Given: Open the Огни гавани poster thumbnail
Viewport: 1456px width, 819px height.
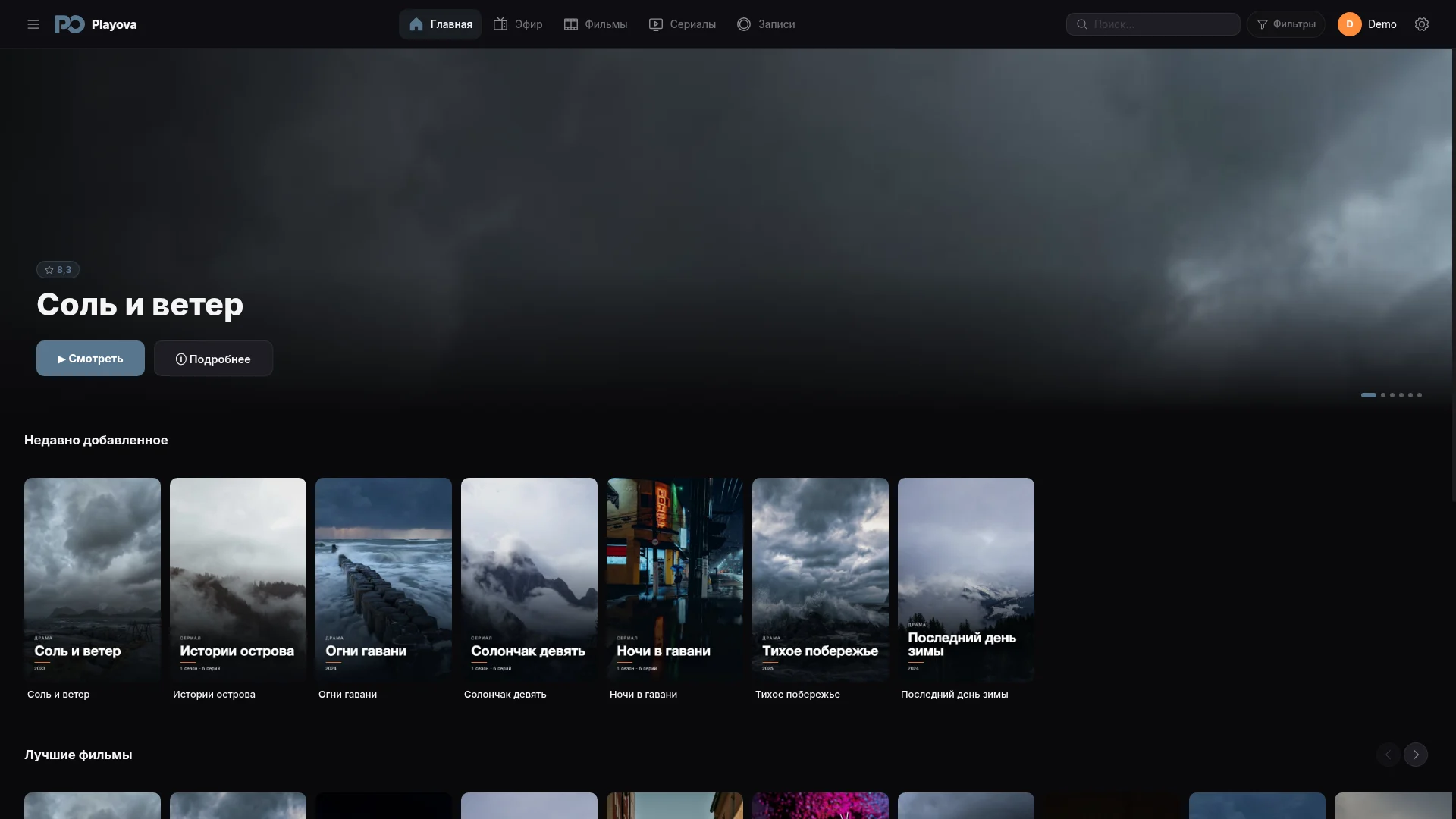Looking at the screenshot, I should (x=384, y=580).
